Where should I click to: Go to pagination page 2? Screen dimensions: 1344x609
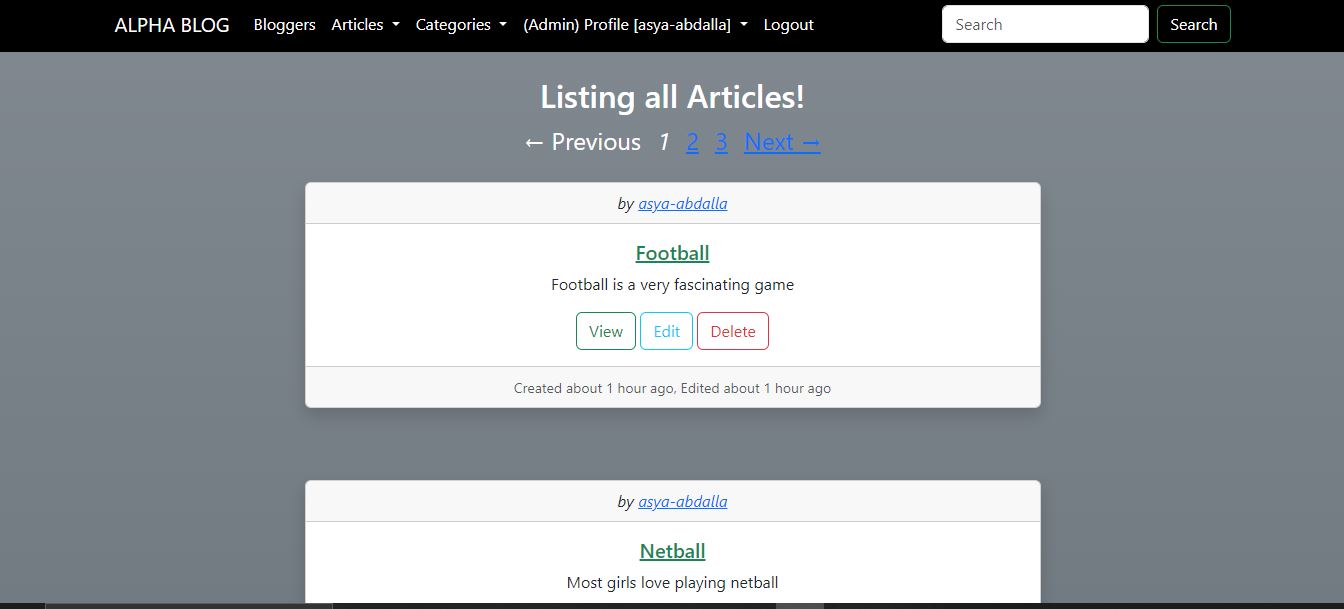tap(692, 142)
